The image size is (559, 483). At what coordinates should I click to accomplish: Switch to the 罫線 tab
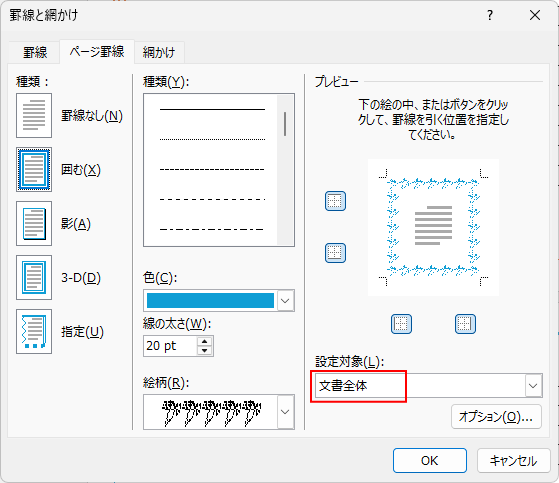point(35,52)
